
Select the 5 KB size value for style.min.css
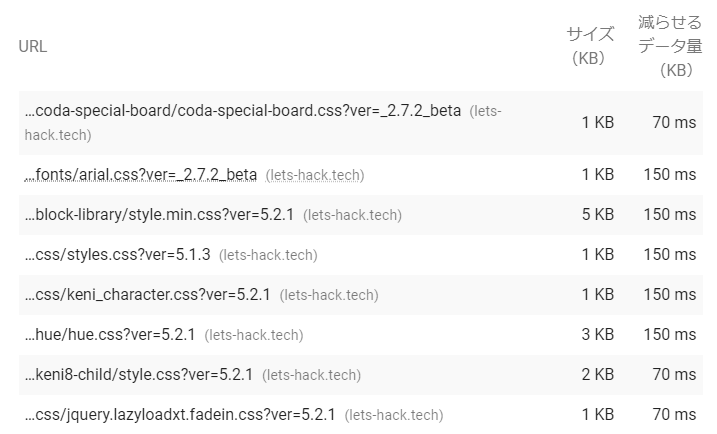point(598,214)
